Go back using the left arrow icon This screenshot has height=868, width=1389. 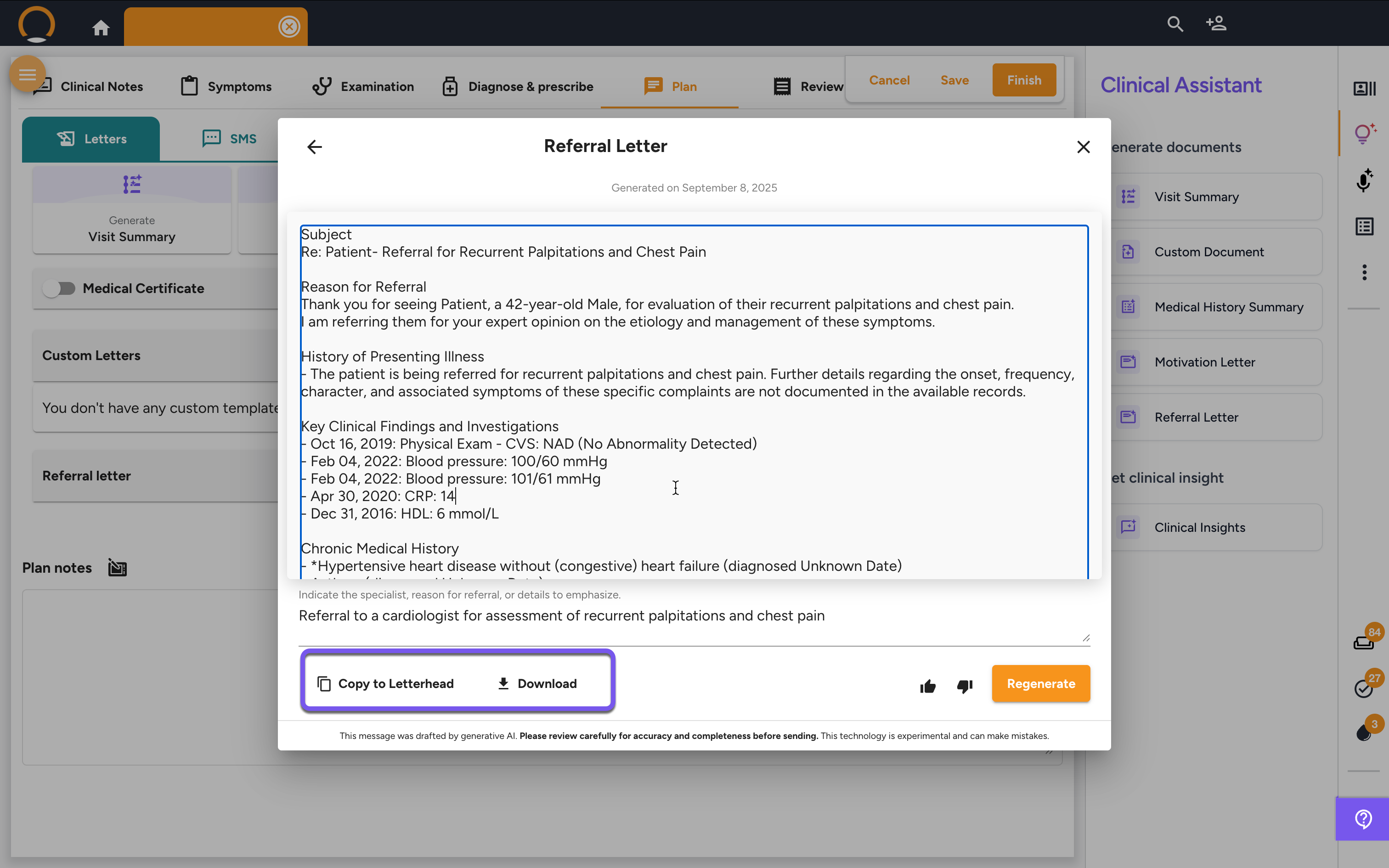[x=315, y=147]
